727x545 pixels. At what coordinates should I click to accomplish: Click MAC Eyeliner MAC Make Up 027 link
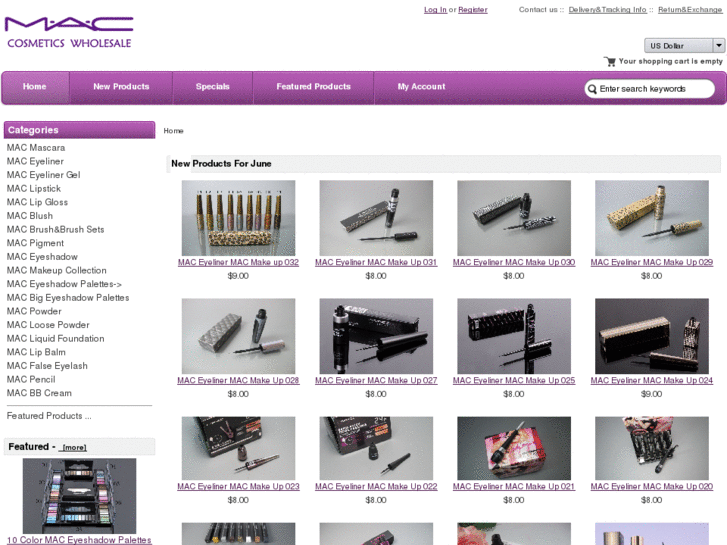[376, 380]
